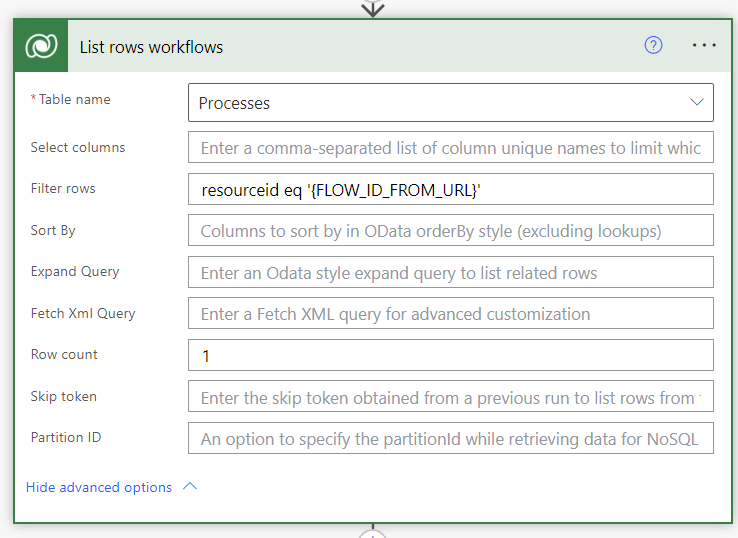Click the Row count label
738x538 pixels.
(64, 354)
